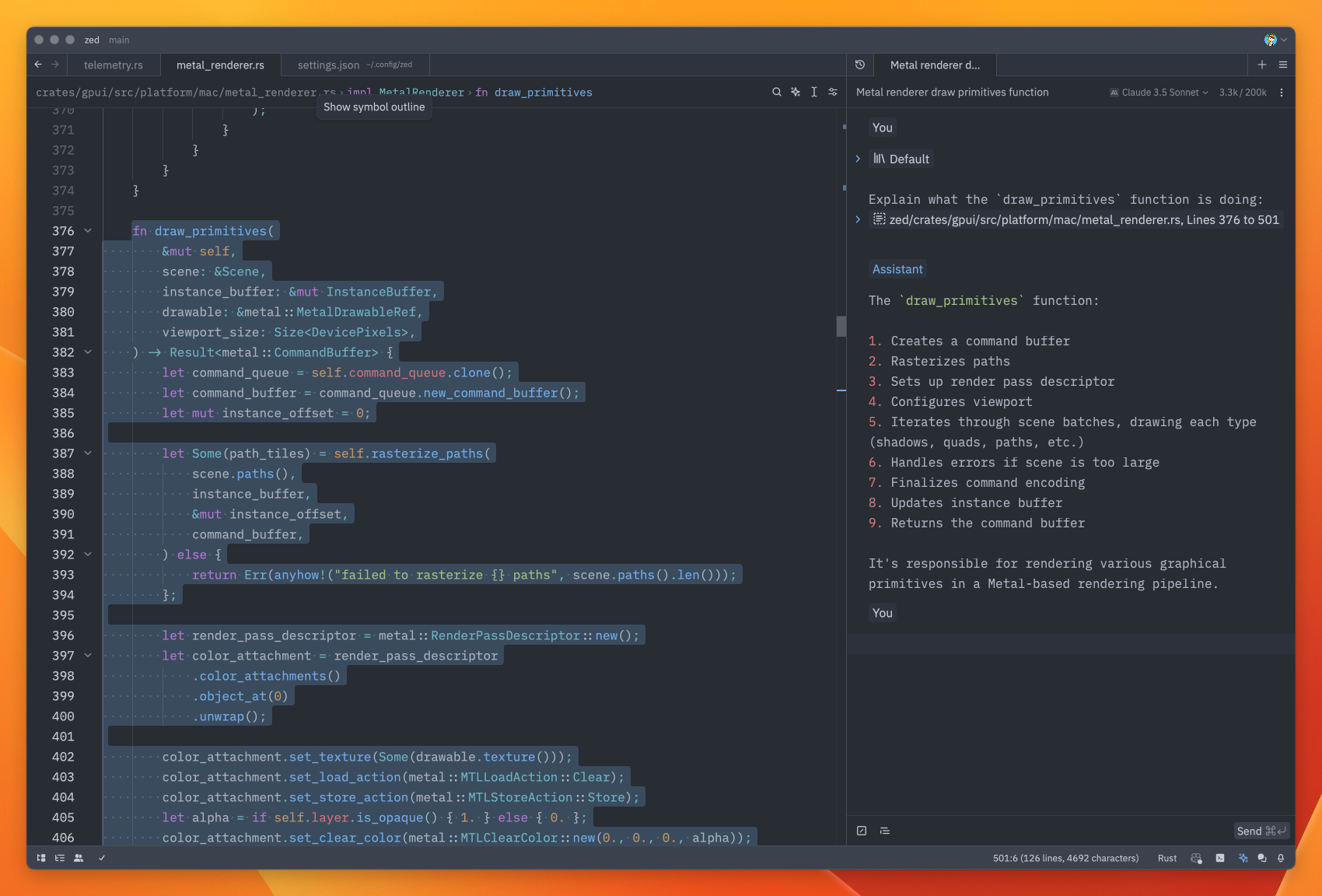The image size is (1322, 896).
Task: Open buffer search with magnifier icon
Action: coord(776,92)
